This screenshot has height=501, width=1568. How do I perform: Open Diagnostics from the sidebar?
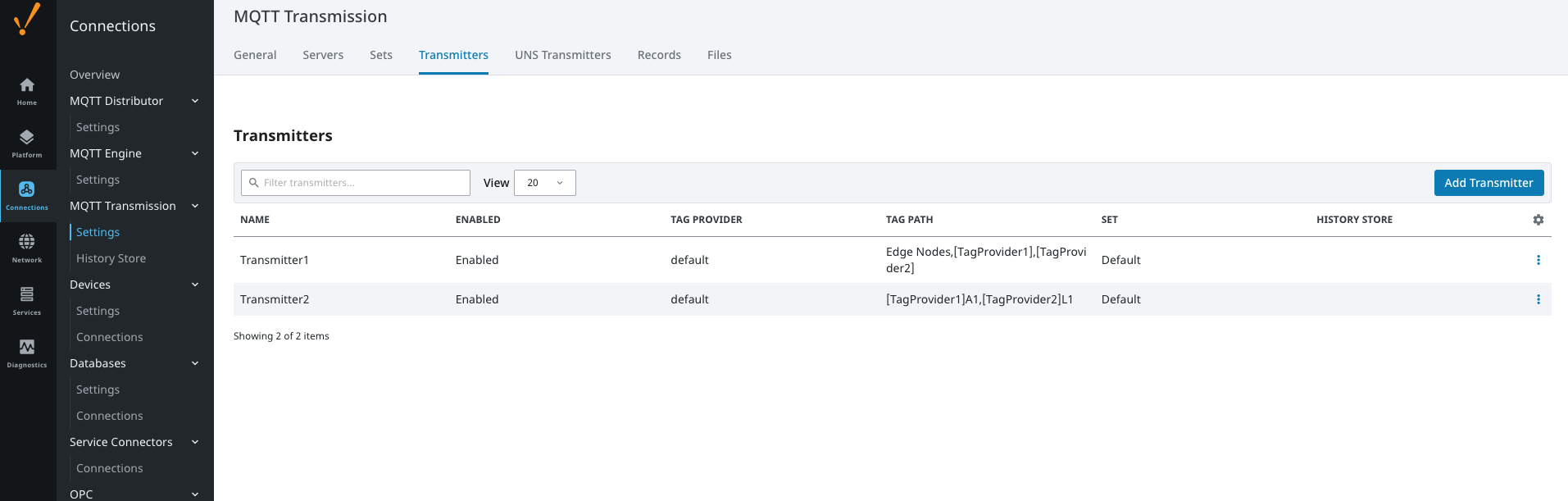coord(27,353)
